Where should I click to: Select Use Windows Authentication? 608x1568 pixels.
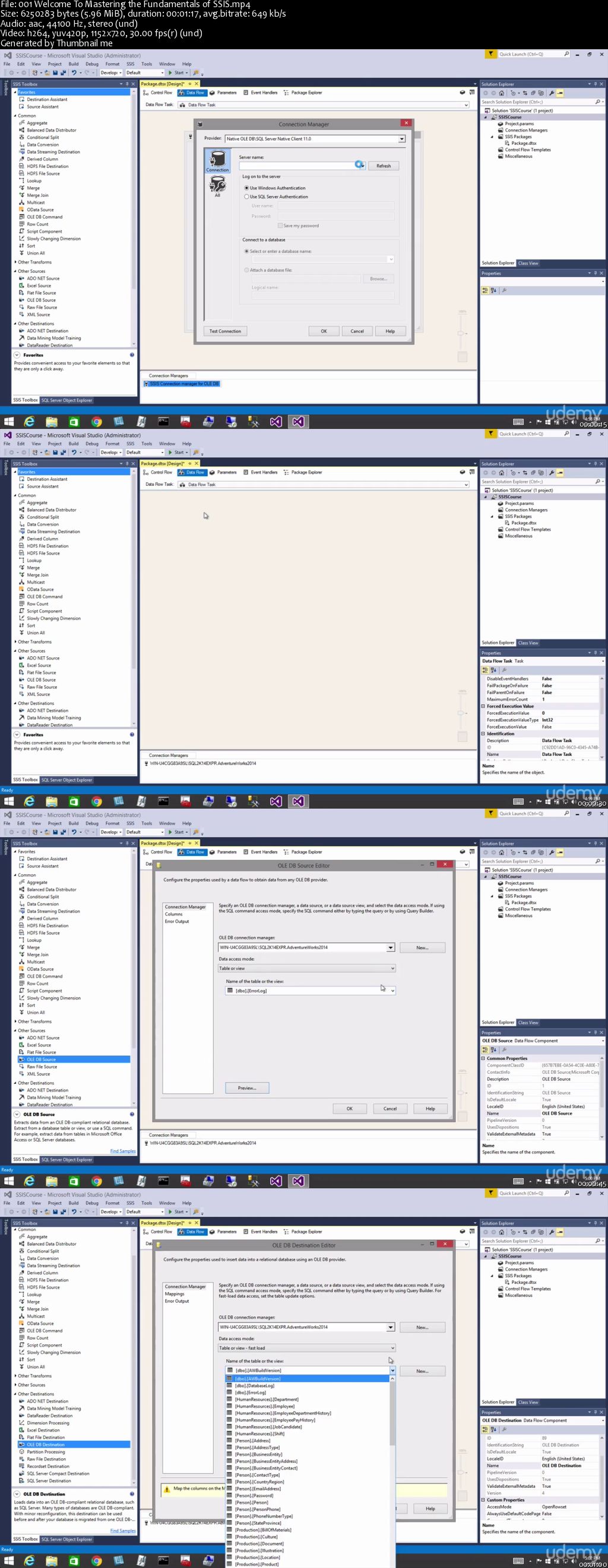[275, 188]
